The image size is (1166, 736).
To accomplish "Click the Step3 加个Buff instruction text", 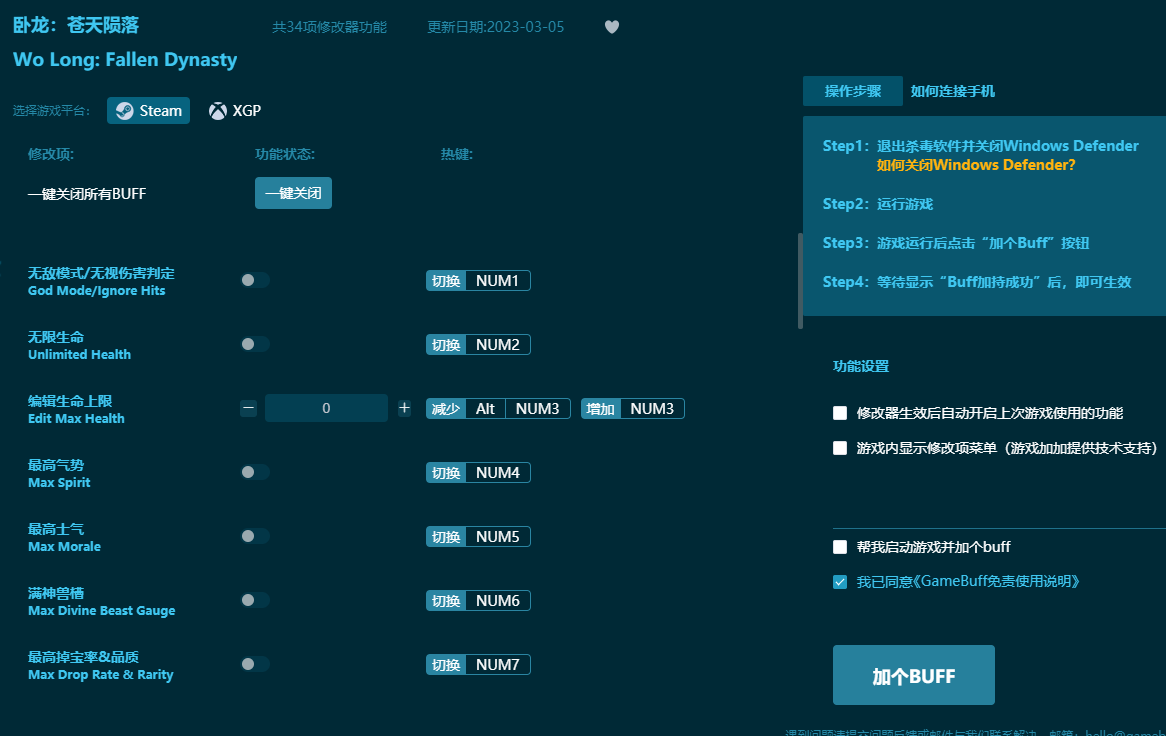I will [x=956, y=243].
